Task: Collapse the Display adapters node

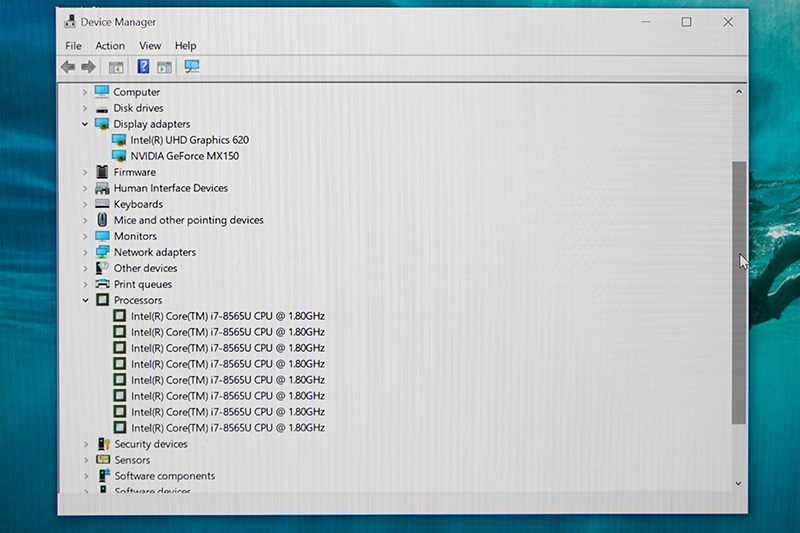Action: click(x=85, y=124)
